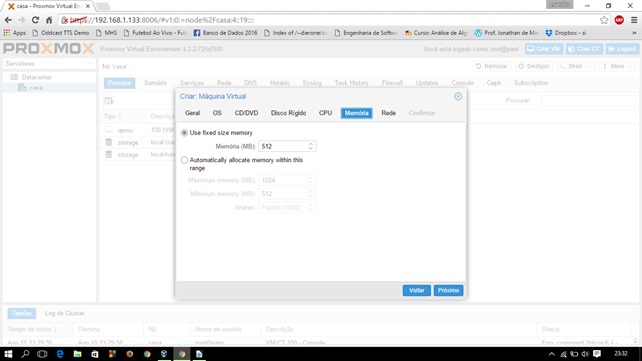
Task: Open the More dropdown
Action: (x=617, y=66)
